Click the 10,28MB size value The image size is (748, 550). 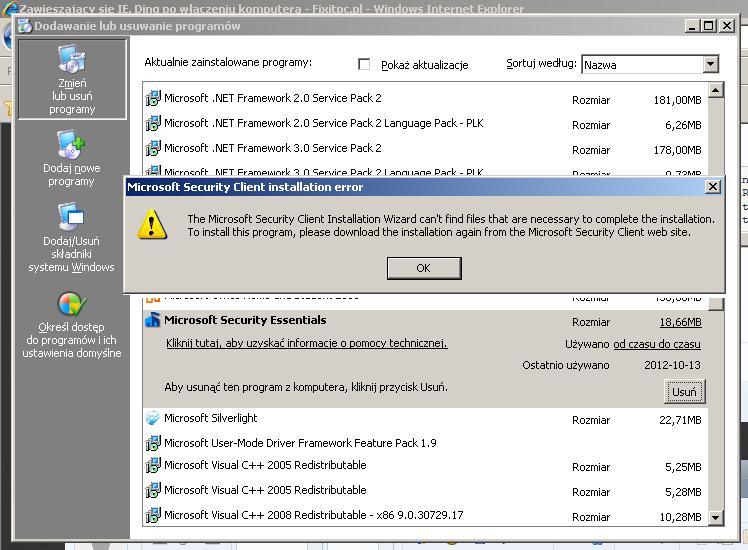point(680,517)
